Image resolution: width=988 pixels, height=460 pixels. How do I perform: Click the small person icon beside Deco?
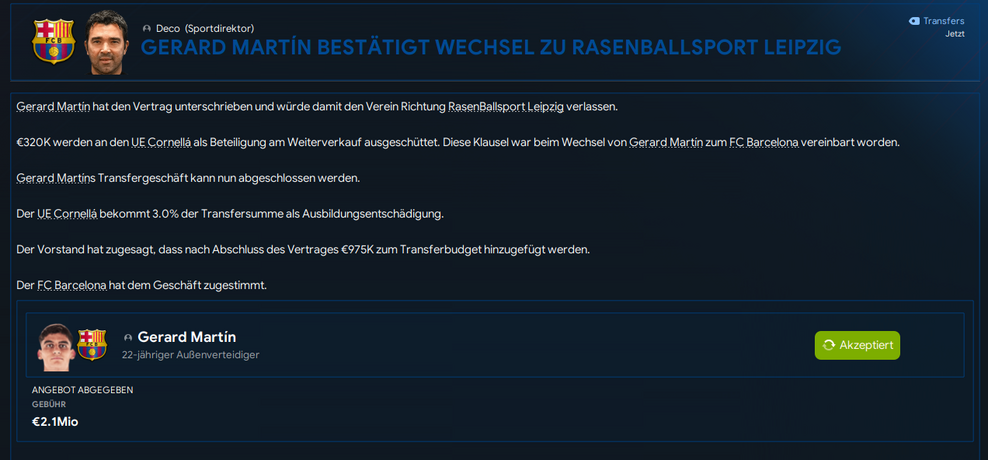147,29
